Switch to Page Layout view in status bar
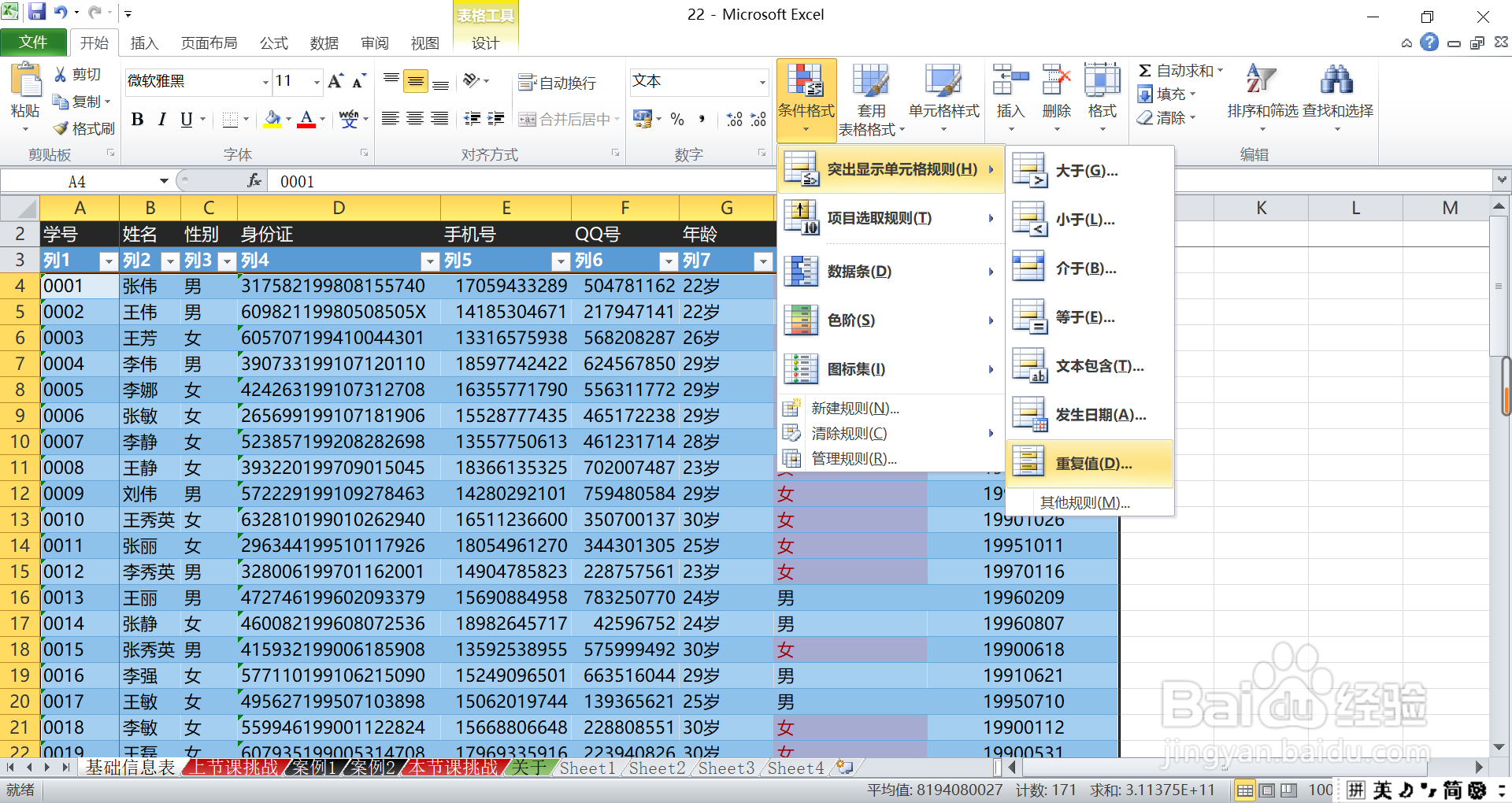The image size is (1512, 803). pos(1267,790)
